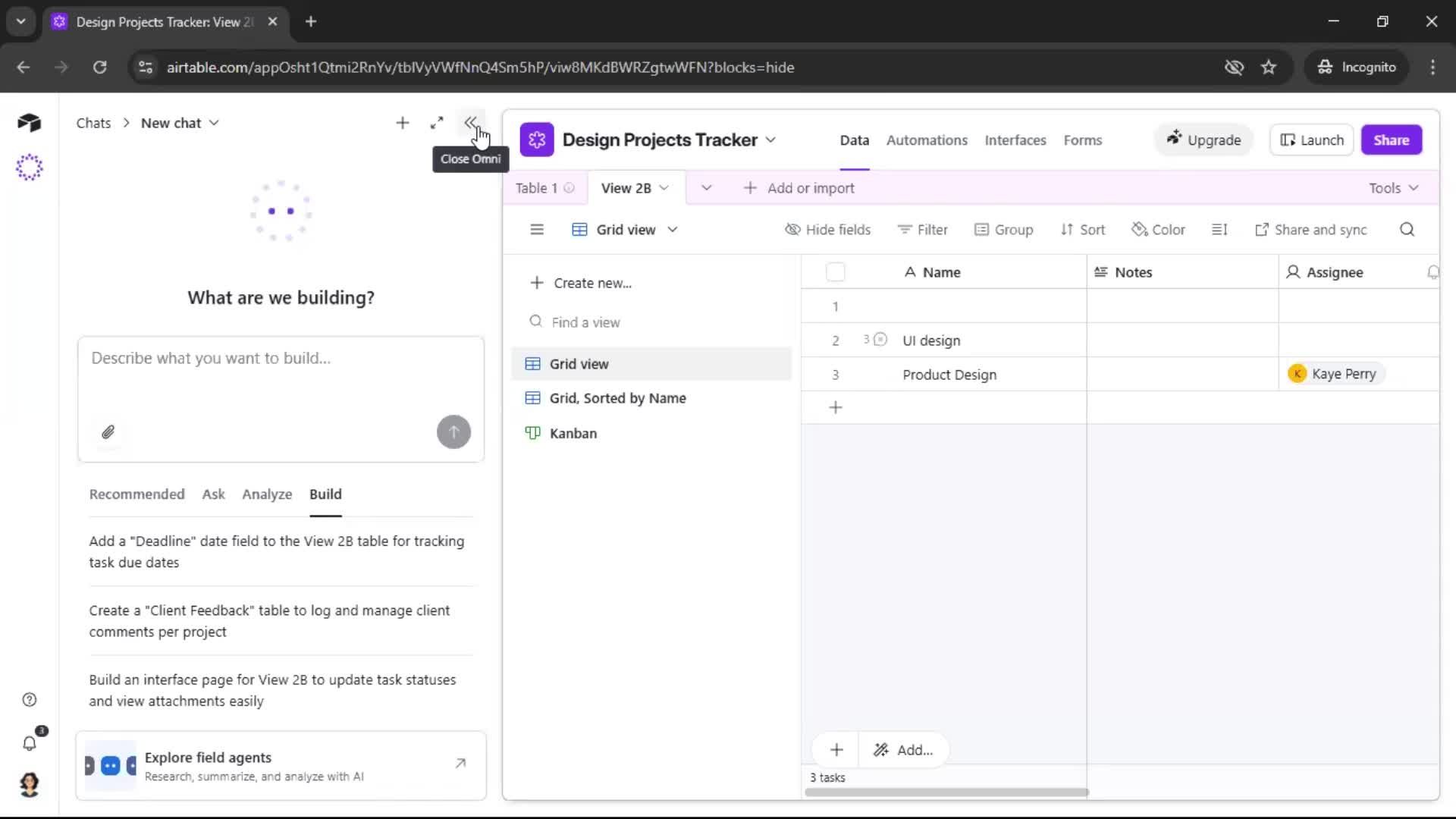Click the horizontal scrollbar of grid
Viewport: 1456px width, 819px height.
[x=946, y=792]
